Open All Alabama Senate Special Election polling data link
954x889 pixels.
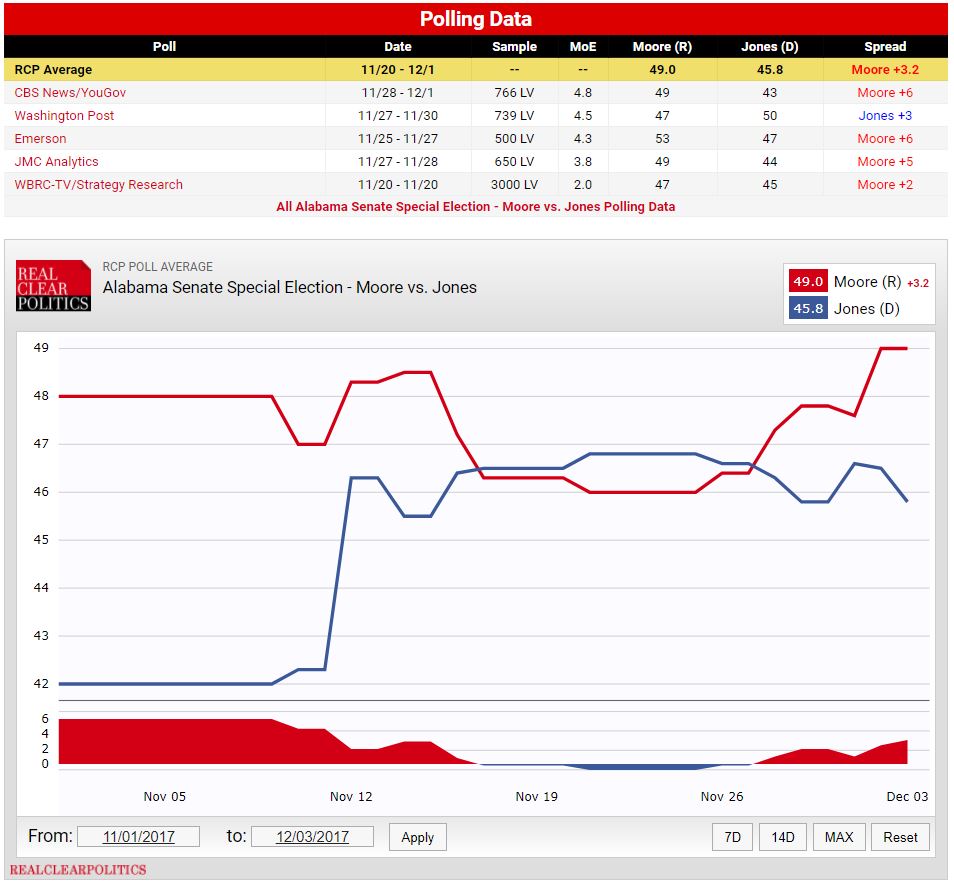[x=475, y=206]
